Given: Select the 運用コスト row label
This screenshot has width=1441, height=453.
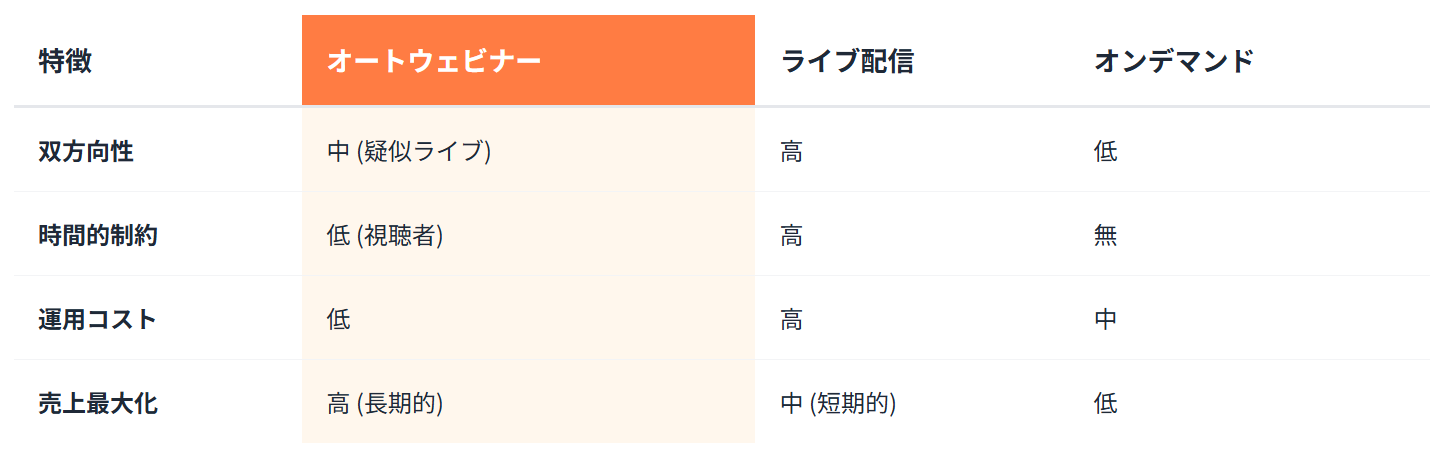Looking at the screenshot, I should pos(98,320).
